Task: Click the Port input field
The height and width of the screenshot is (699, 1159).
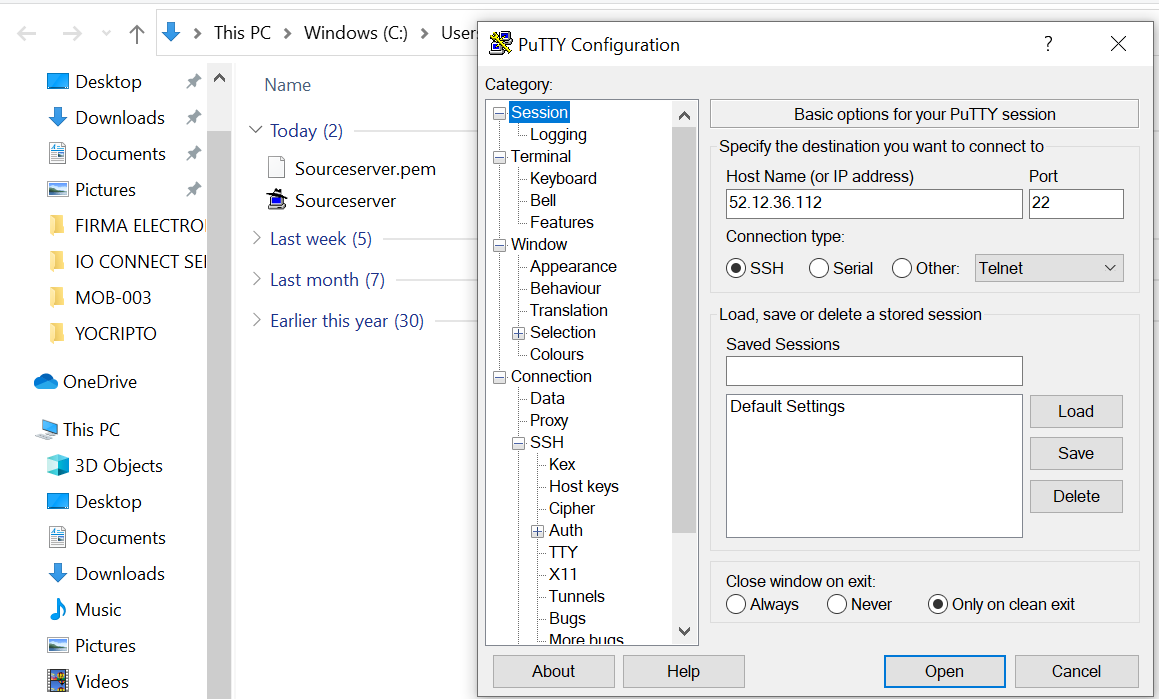Action: point(1075,203)
